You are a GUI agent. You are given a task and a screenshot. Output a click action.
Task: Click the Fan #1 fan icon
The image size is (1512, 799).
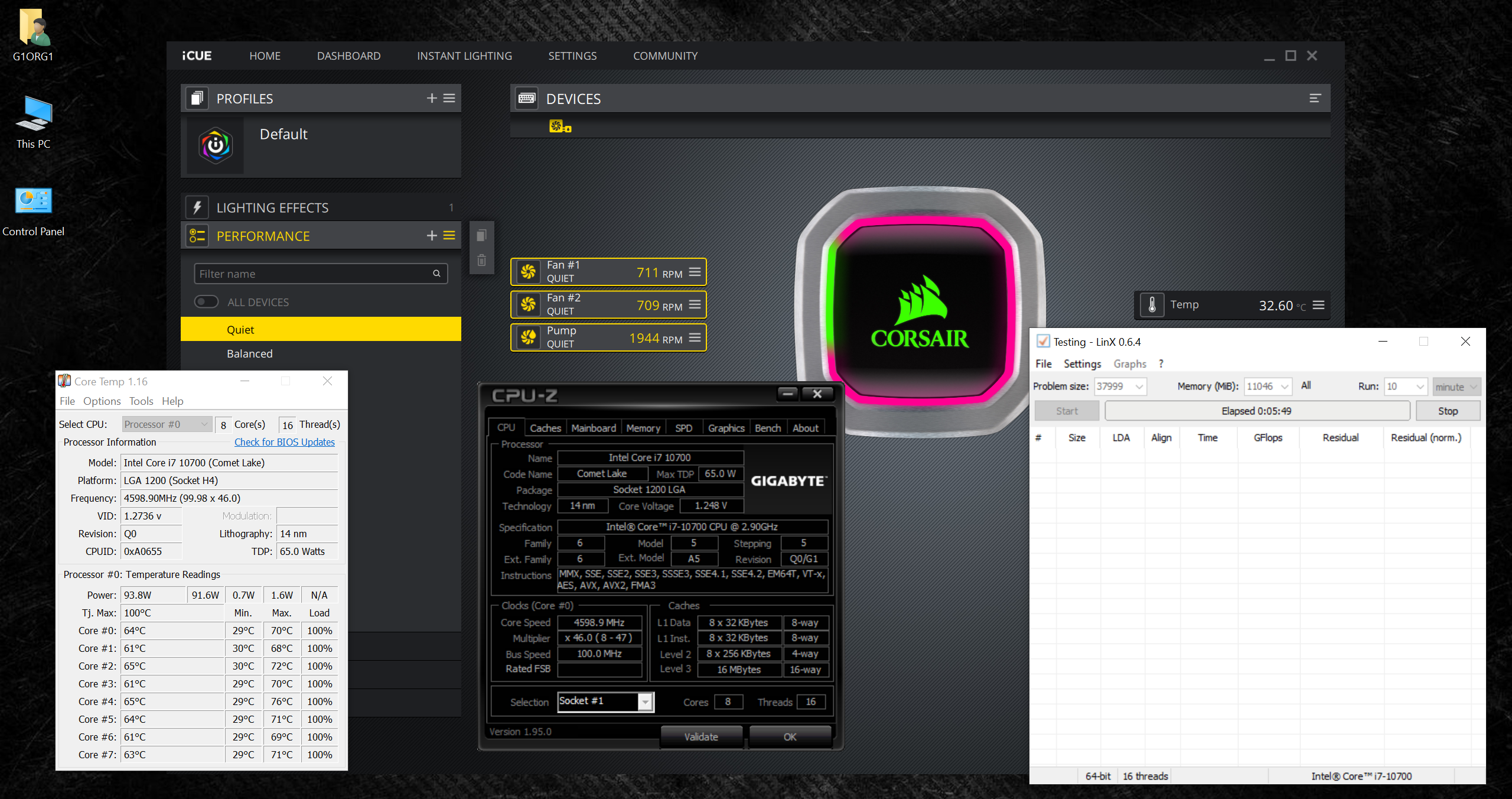(x=528, y=272)
